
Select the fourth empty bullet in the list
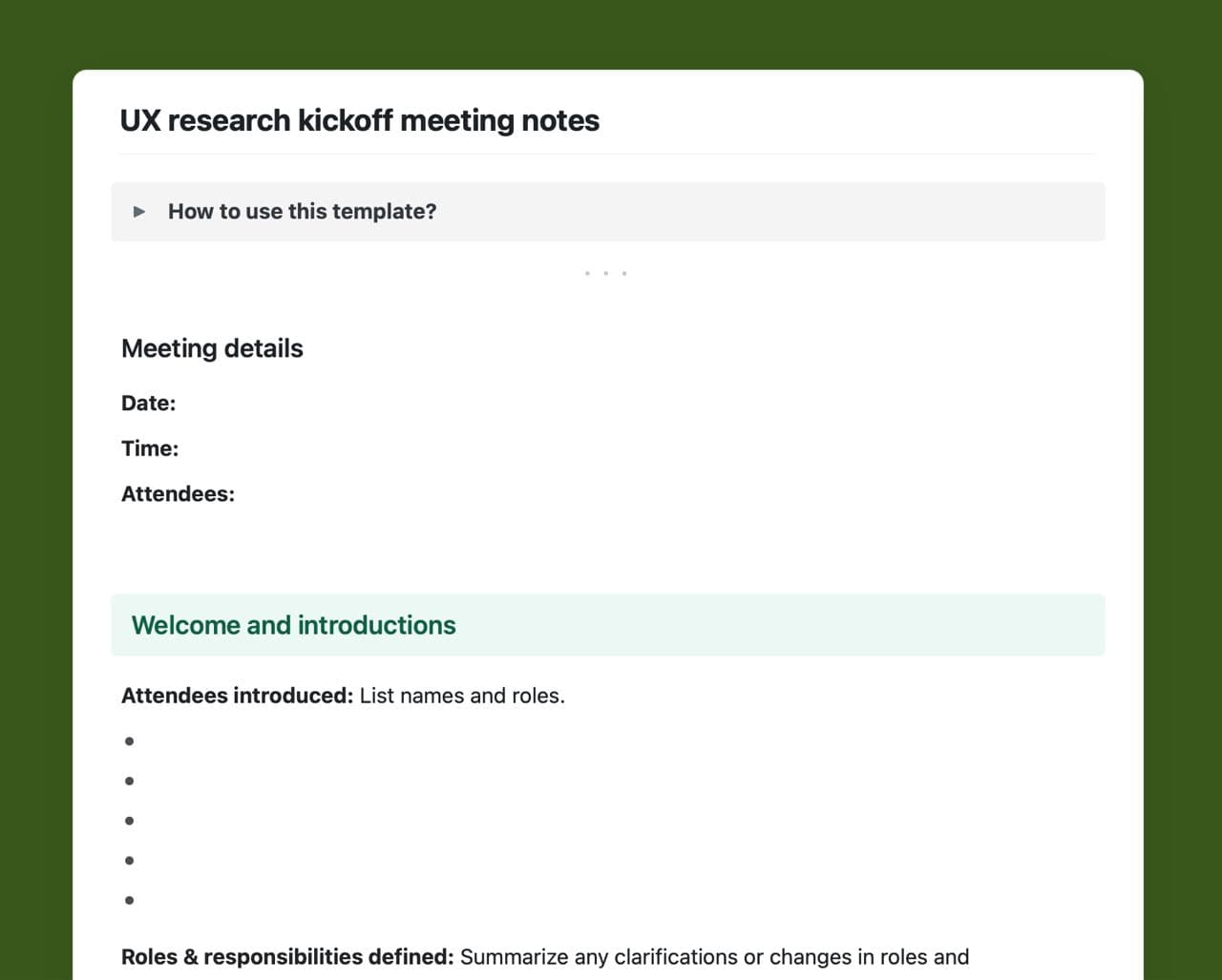(130, 861)
